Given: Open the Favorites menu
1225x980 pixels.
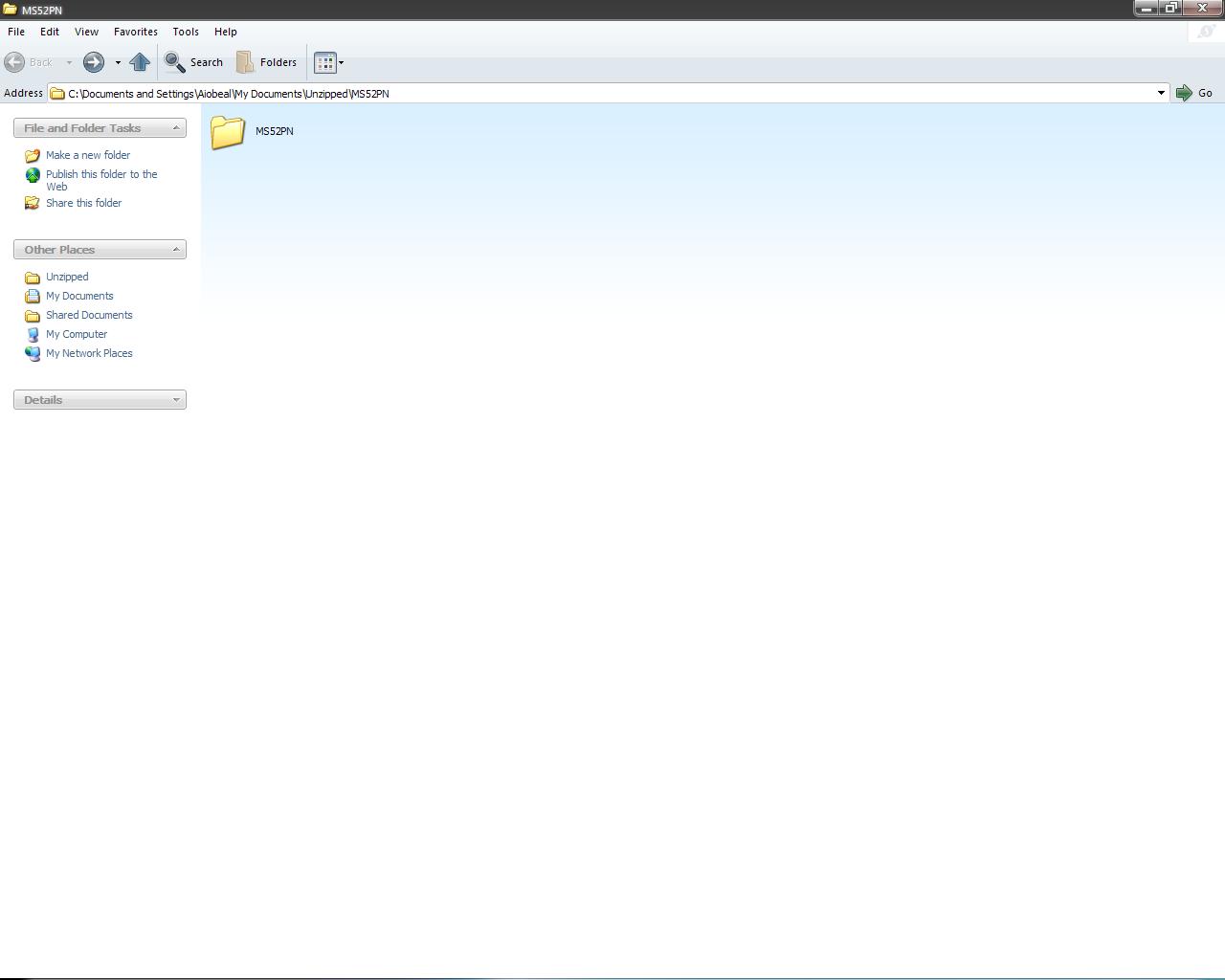Looking at the screenshot, I should point(136,32).
